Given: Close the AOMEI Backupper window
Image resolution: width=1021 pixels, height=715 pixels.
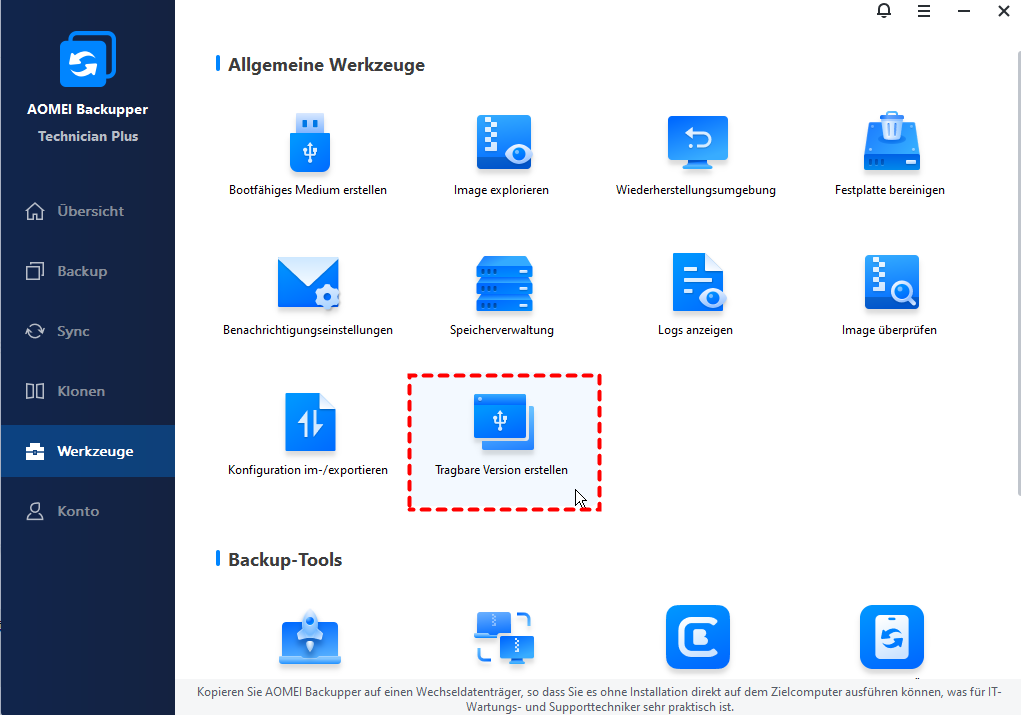Looking at the screenshot, I should (x=1003, y=11).
